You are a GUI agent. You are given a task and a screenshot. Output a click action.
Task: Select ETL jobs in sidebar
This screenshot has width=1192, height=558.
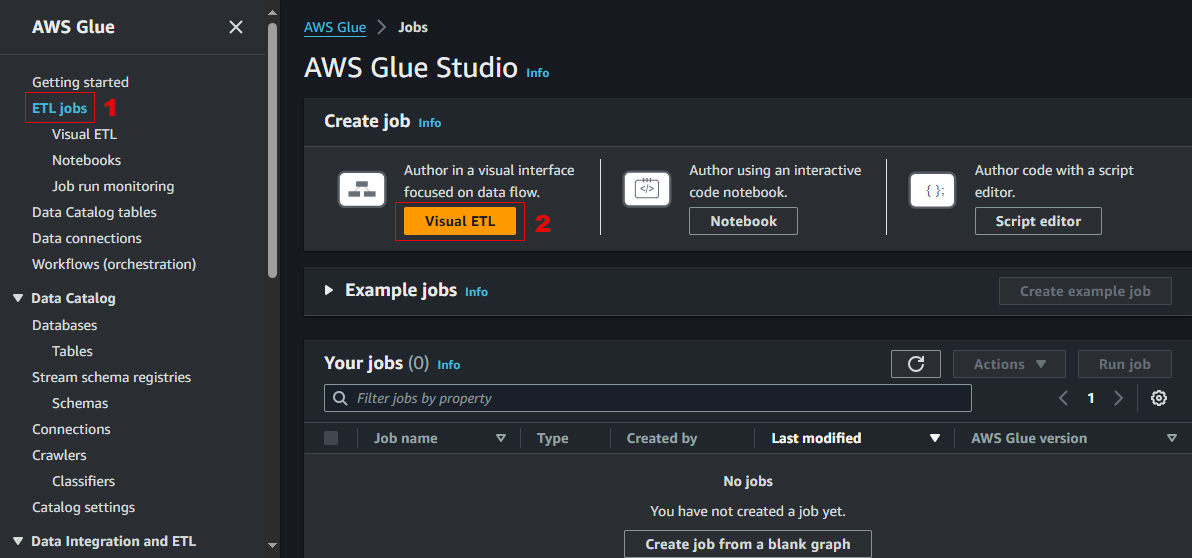tap(59, 108)
